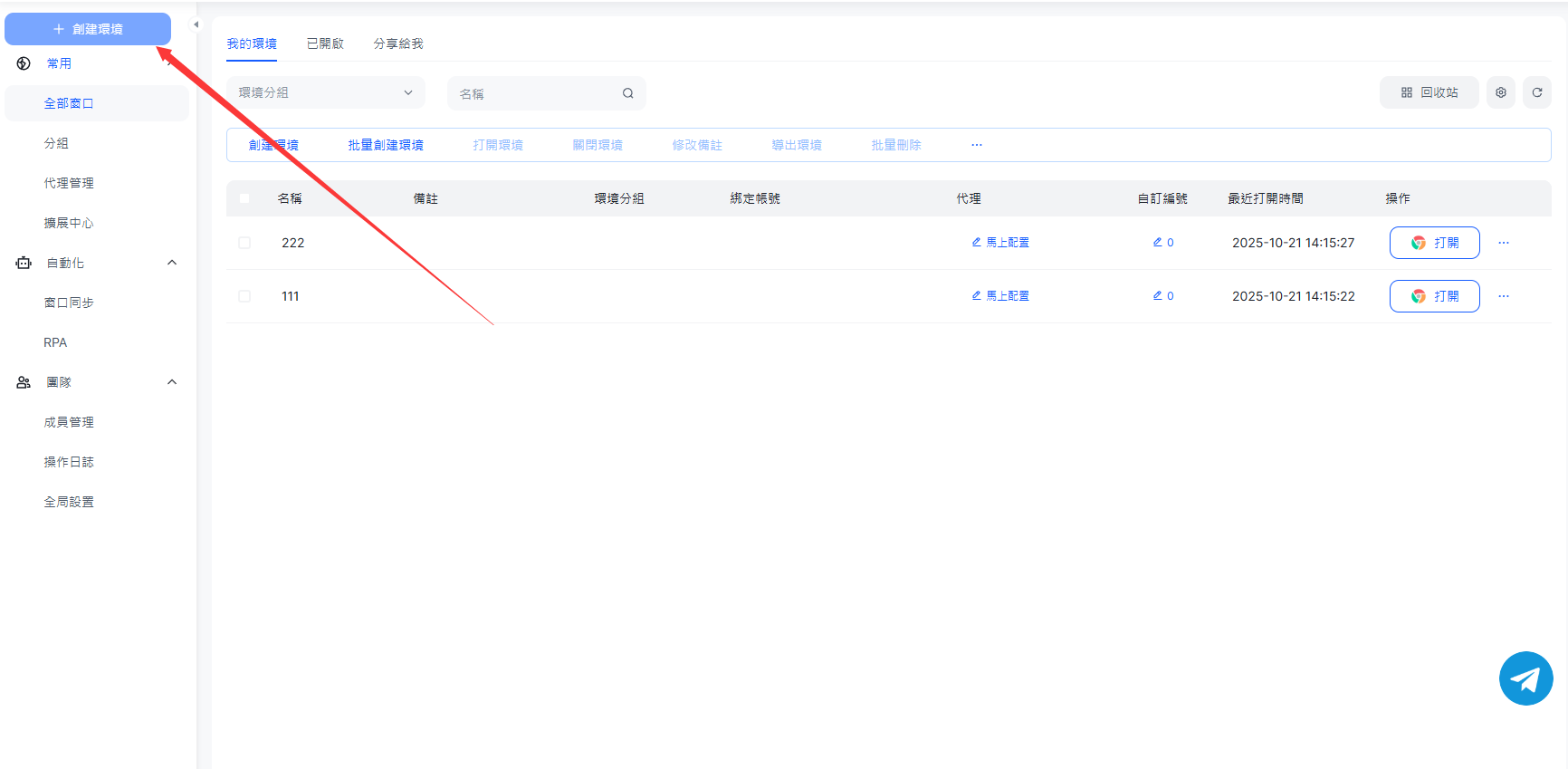Switch to the 分享給我 tab
The width and height of the screenshot is (1568, 769).
[x=397, y=43]
